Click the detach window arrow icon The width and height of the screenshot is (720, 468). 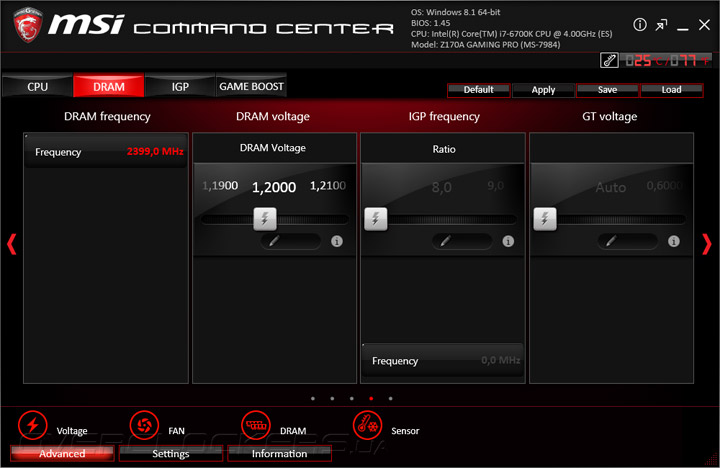pos(661,25)
